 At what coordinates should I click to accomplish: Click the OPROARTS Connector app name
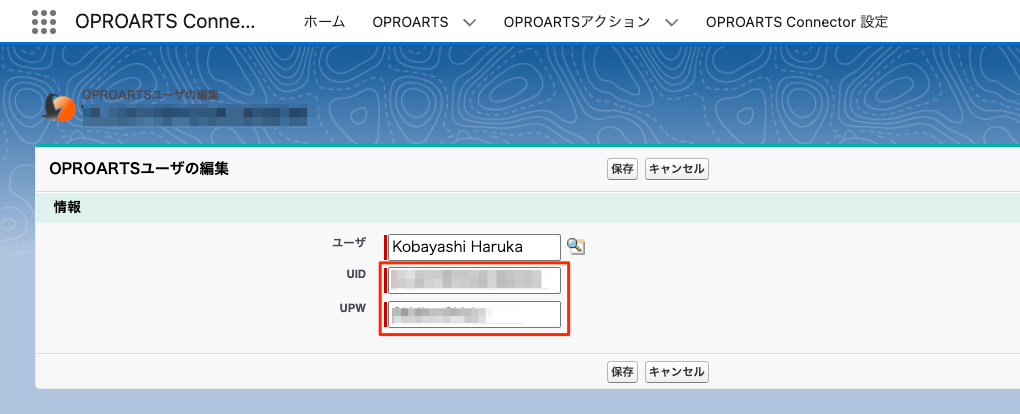pyautogui.click(x=165, y=21)
